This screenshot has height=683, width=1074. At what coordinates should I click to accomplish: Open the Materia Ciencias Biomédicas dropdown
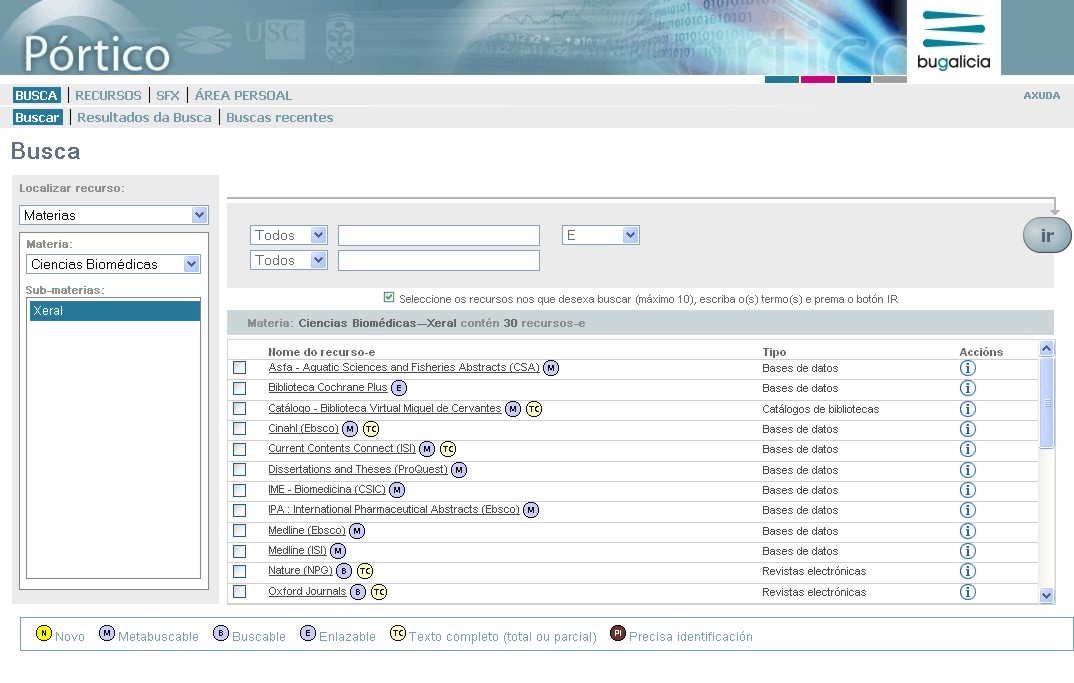click(x=114, y=264)
